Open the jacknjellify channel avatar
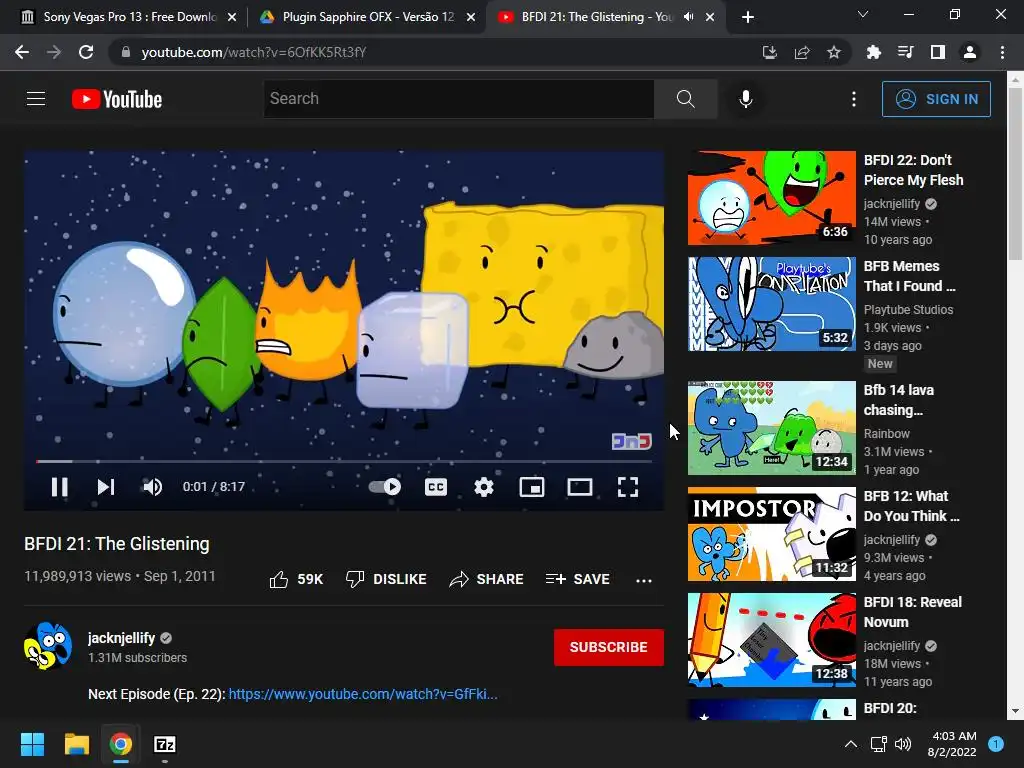The width and height of the screenshot is (1024, 768). (x=48, y=646)
